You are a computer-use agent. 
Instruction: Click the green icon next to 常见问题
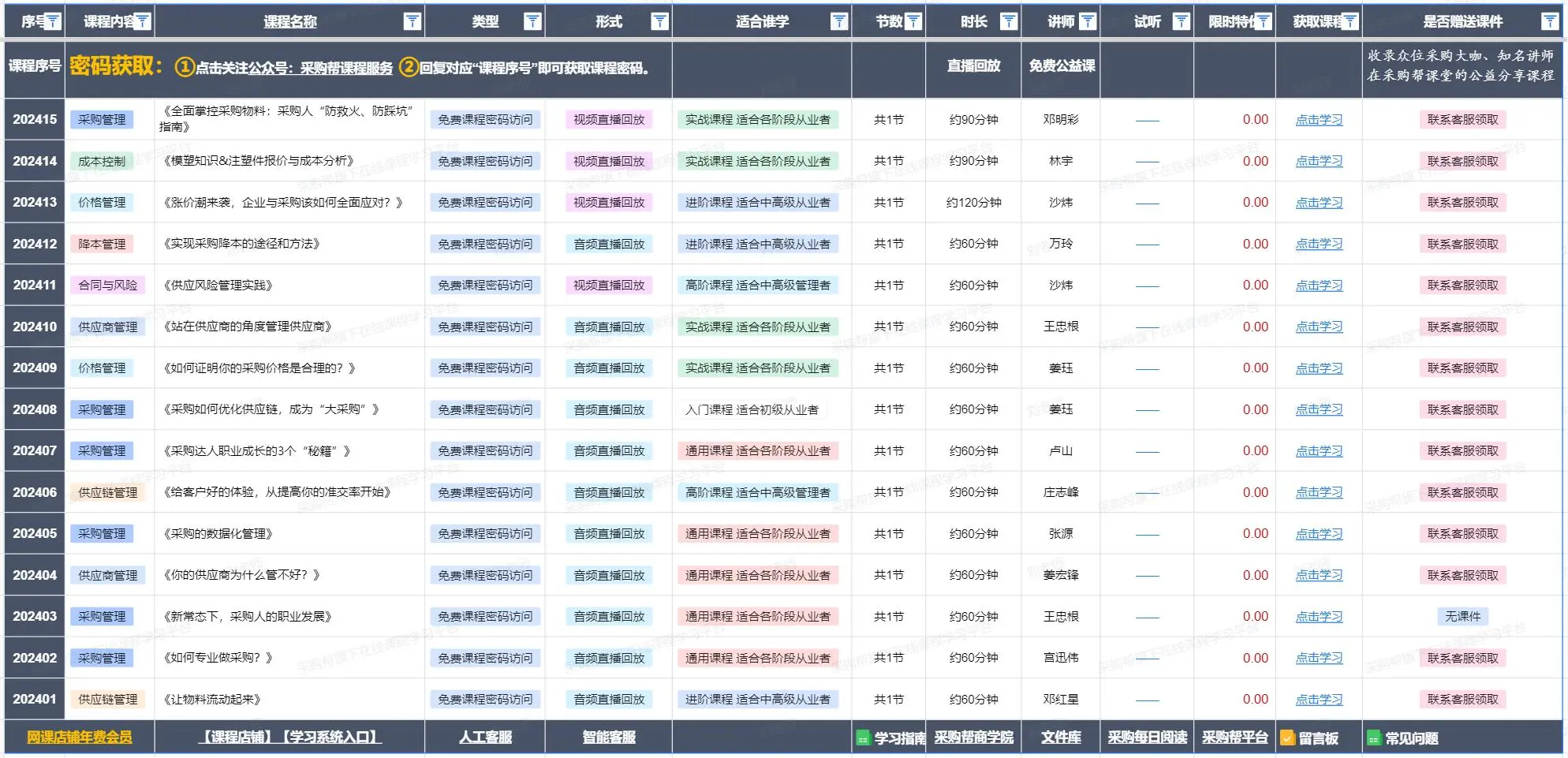click(x=1373, y=738)
